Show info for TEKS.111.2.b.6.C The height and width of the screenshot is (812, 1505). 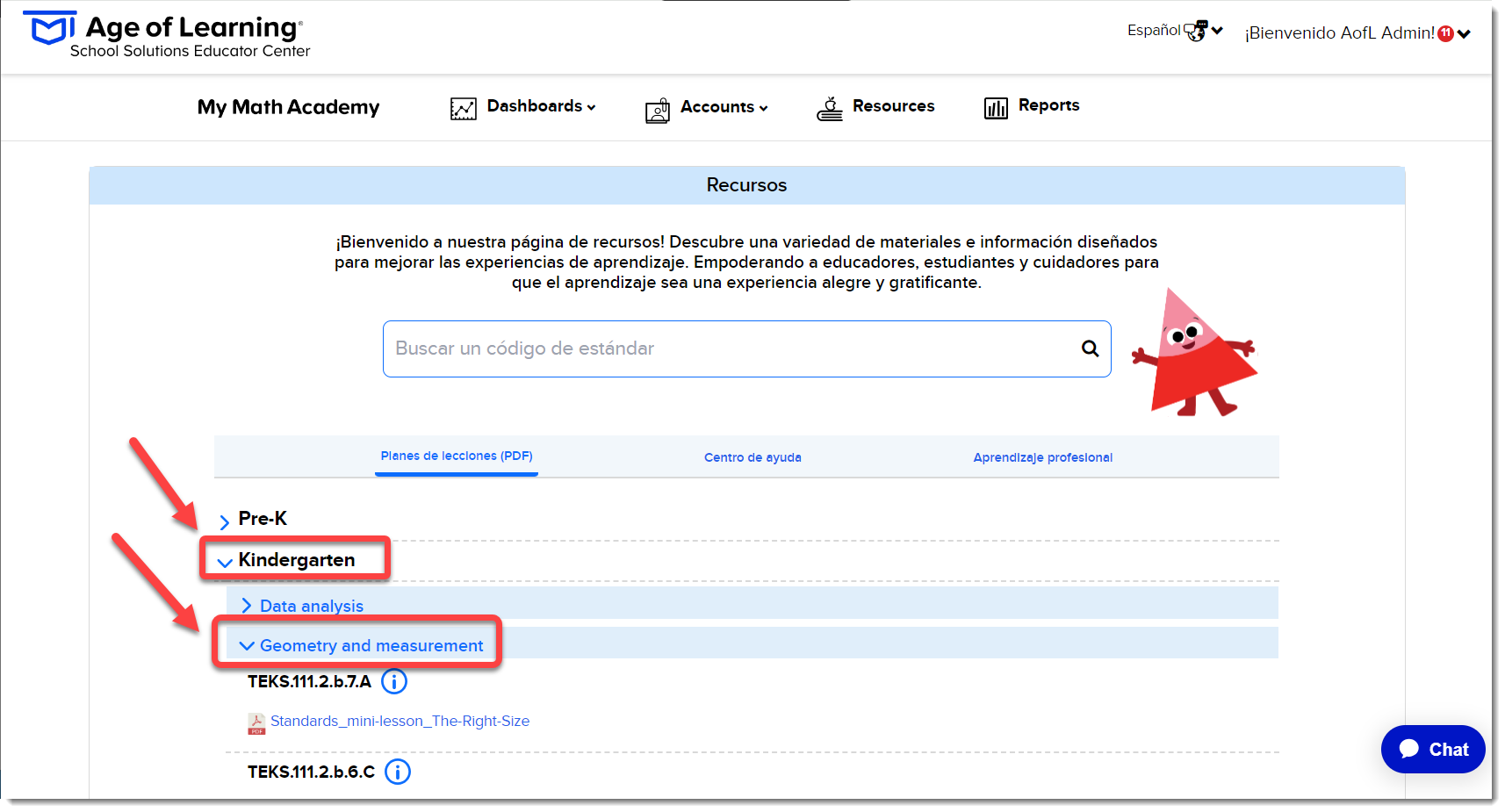tap(398, 772)
